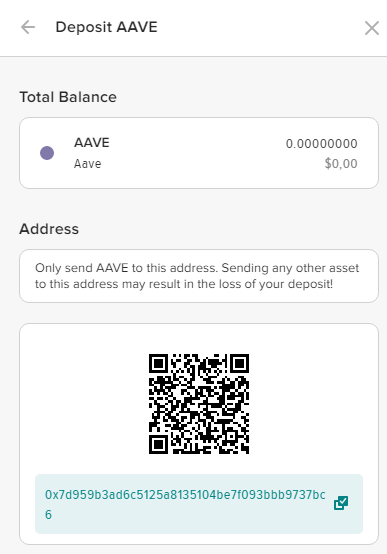Screen dimensions: 387x554
Task: Click the trailing 6 of the address
Action: 48,515
